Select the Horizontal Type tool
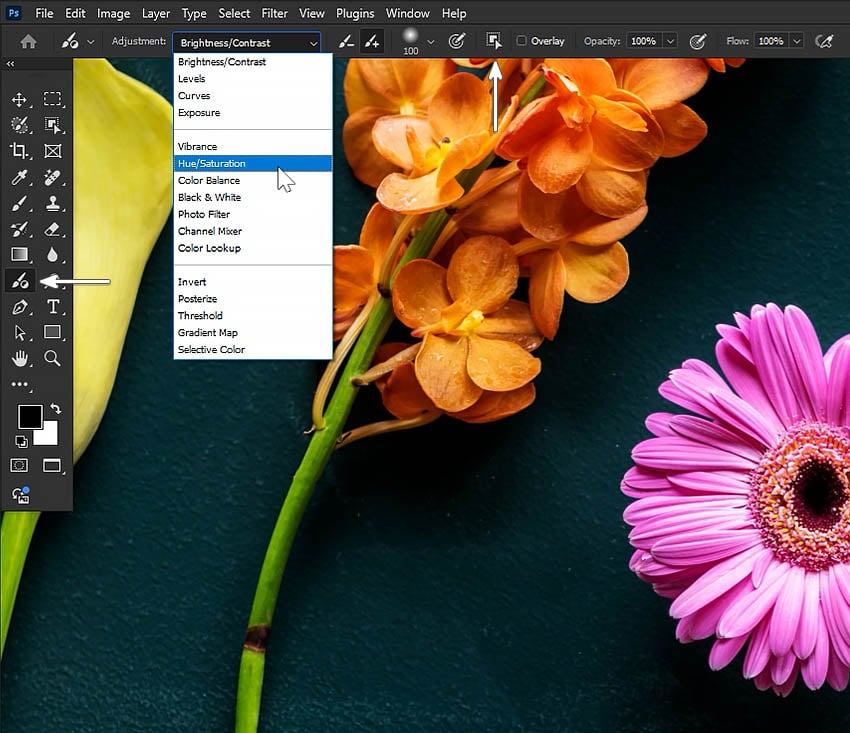This screenshot has height=733, width=850. coord(53,307)
